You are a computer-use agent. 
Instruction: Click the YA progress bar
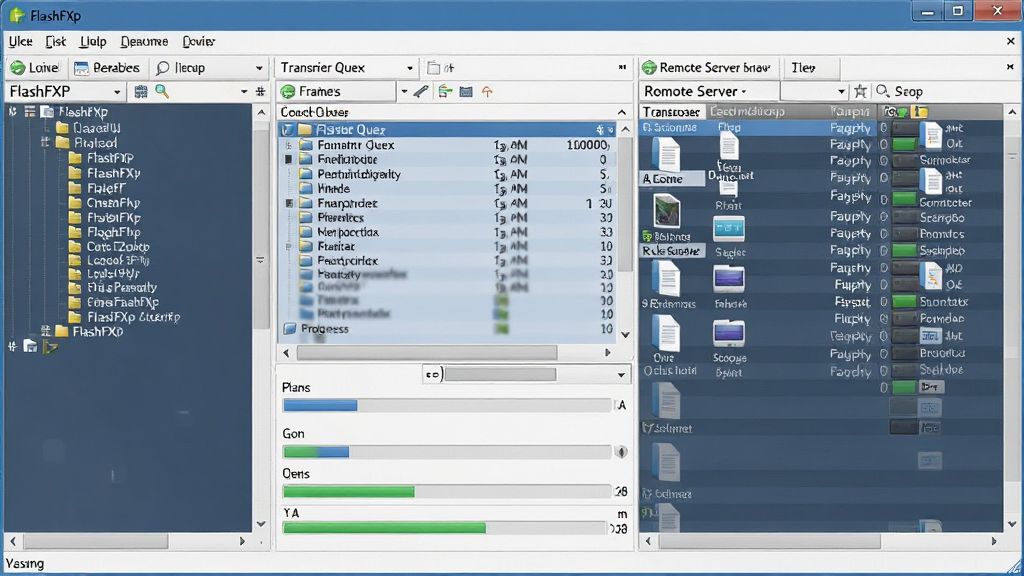point(444,528)
